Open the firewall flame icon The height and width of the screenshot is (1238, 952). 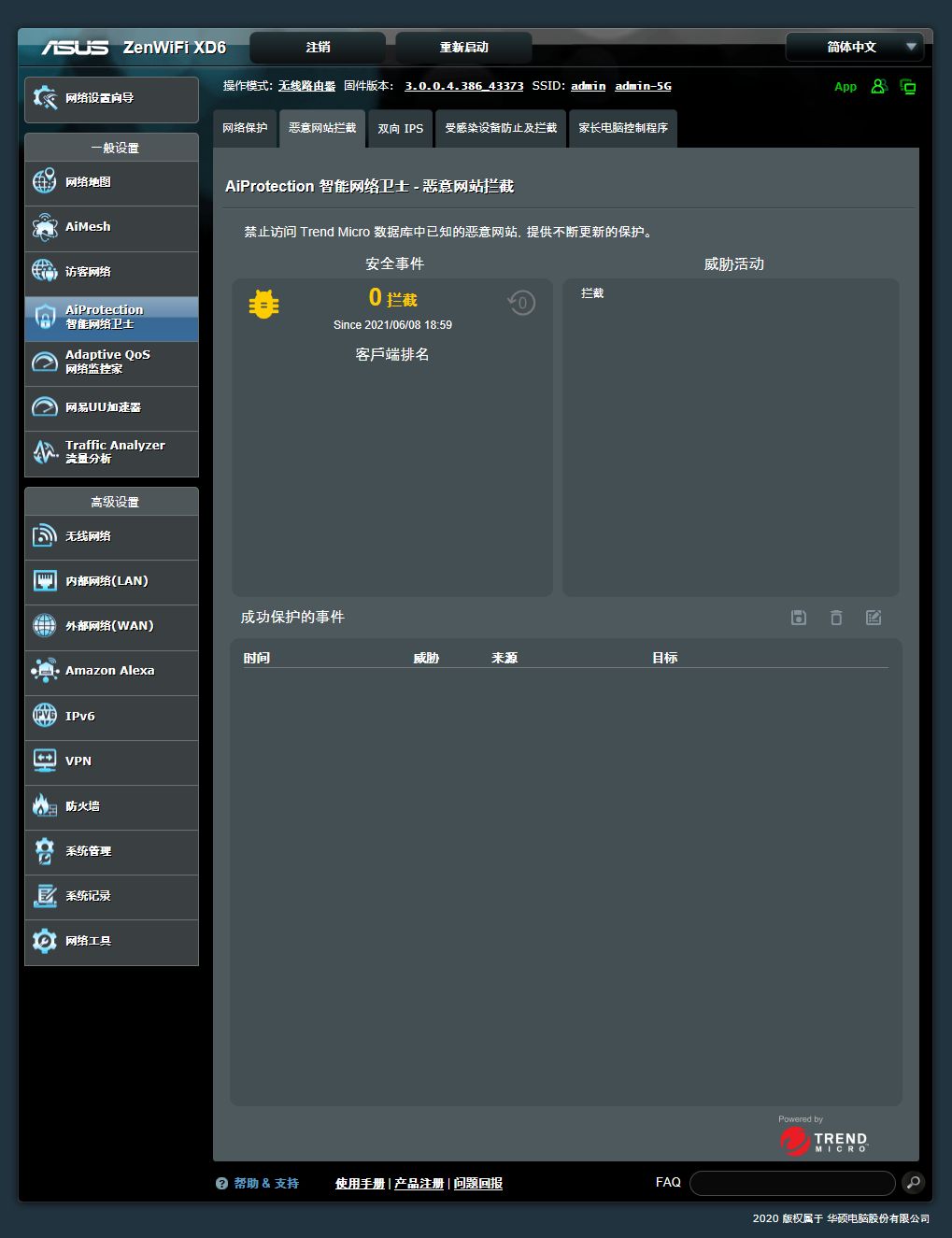(45, 805)
